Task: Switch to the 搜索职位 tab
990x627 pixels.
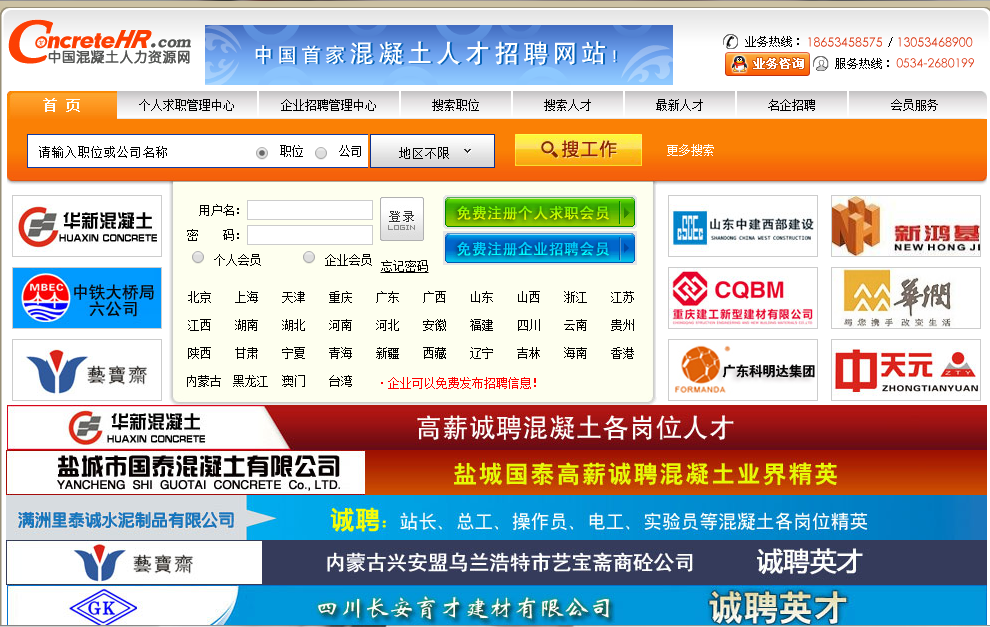Action: point(456,105)
